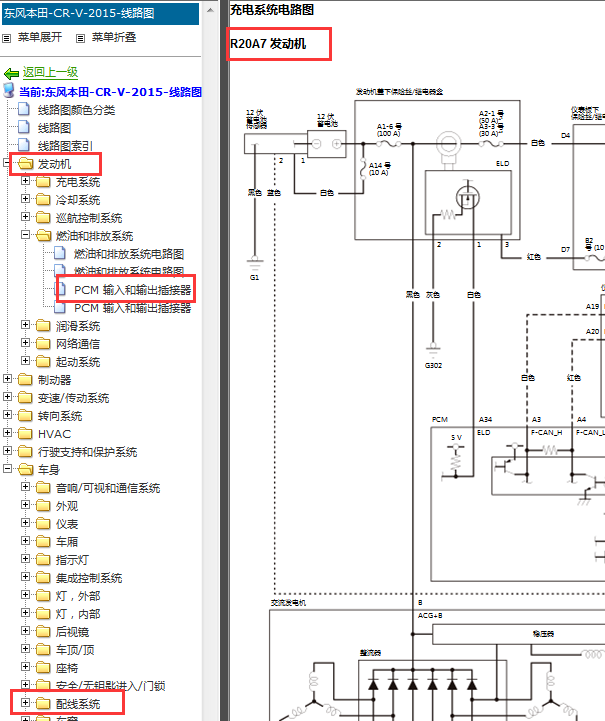The height and width of the screenshot is (721, 605).
Task: Expand the 行驶支持和保护系统 folder
Action: [x=7, y=451]
